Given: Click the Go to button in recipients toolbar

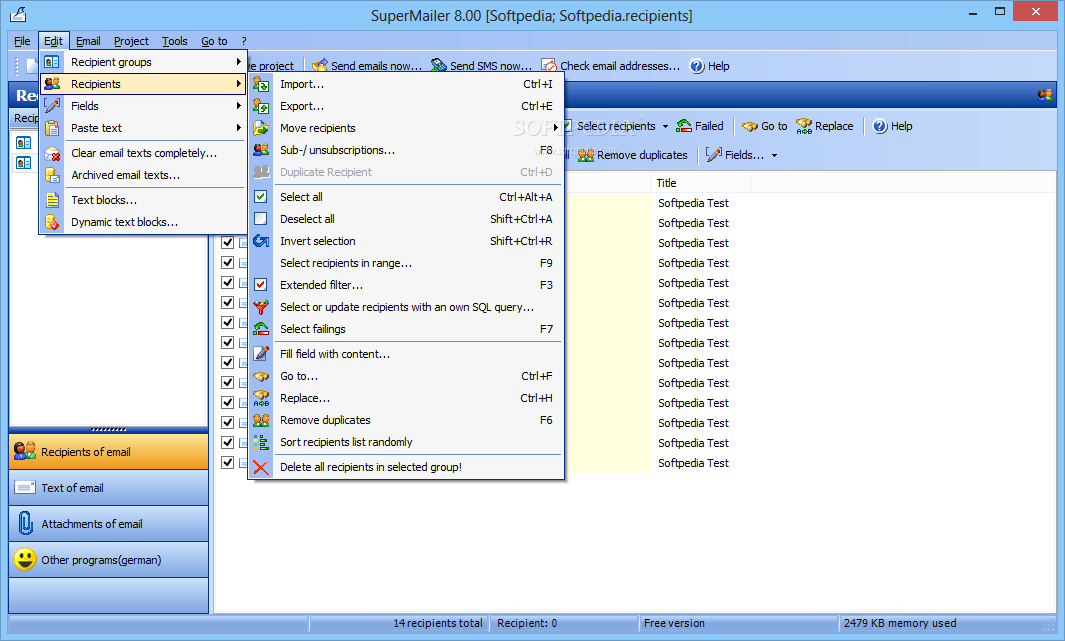Looking at the screenshot, I should pyautogui.click(x=765, y=126).
